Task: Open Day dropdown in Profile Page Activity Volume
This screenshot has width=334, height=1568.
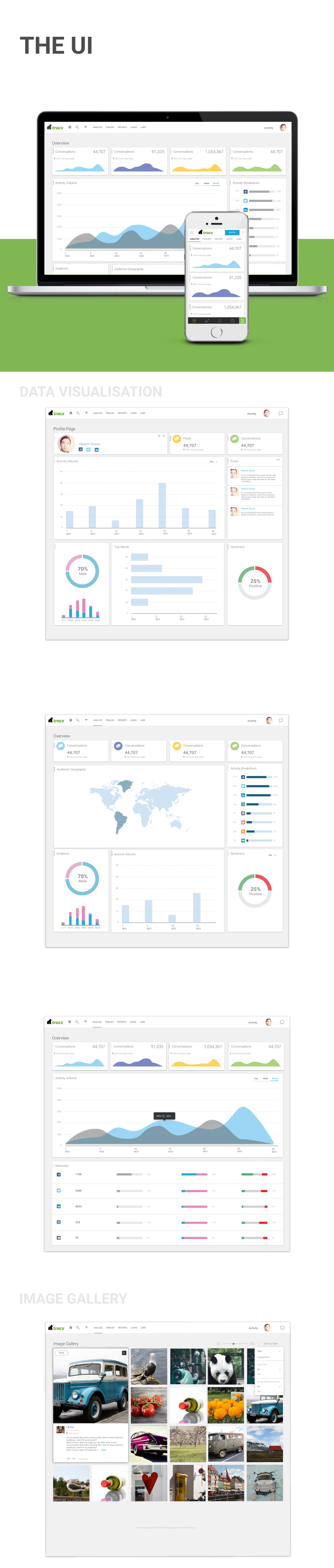Action: pos(214,462)
